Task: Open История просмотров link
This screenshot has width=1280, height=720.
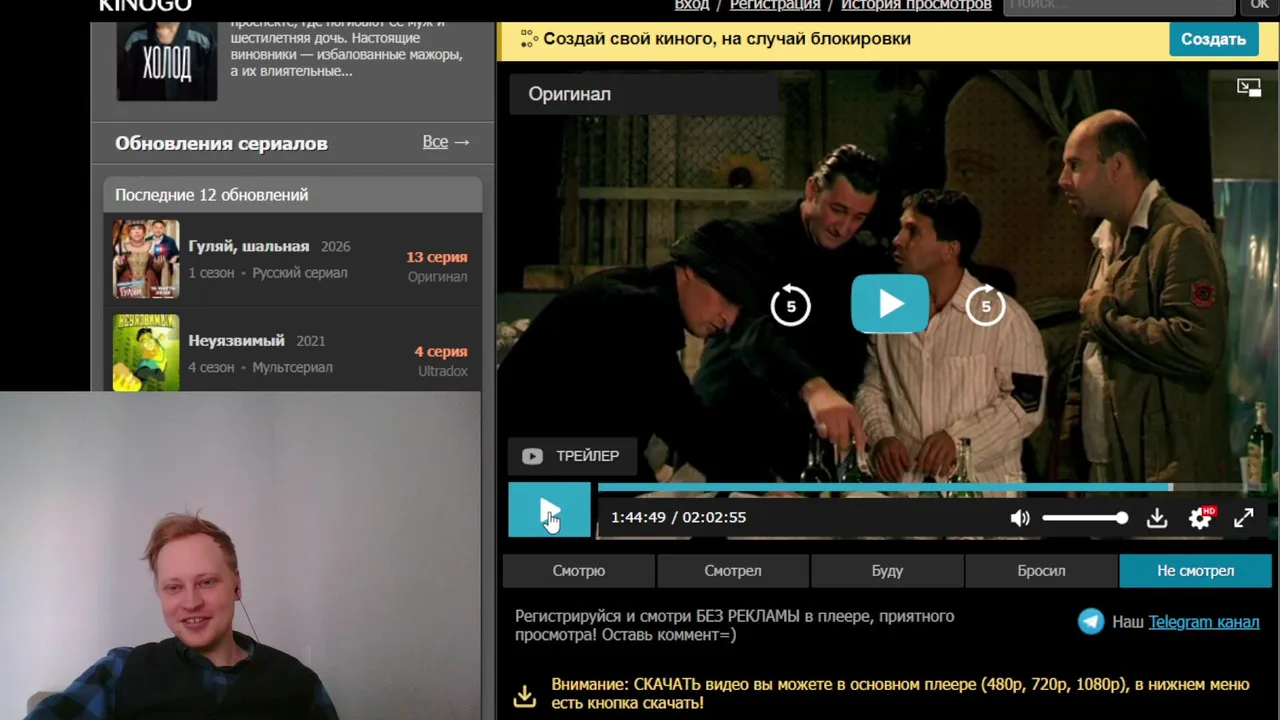Action: coord(916,5)
